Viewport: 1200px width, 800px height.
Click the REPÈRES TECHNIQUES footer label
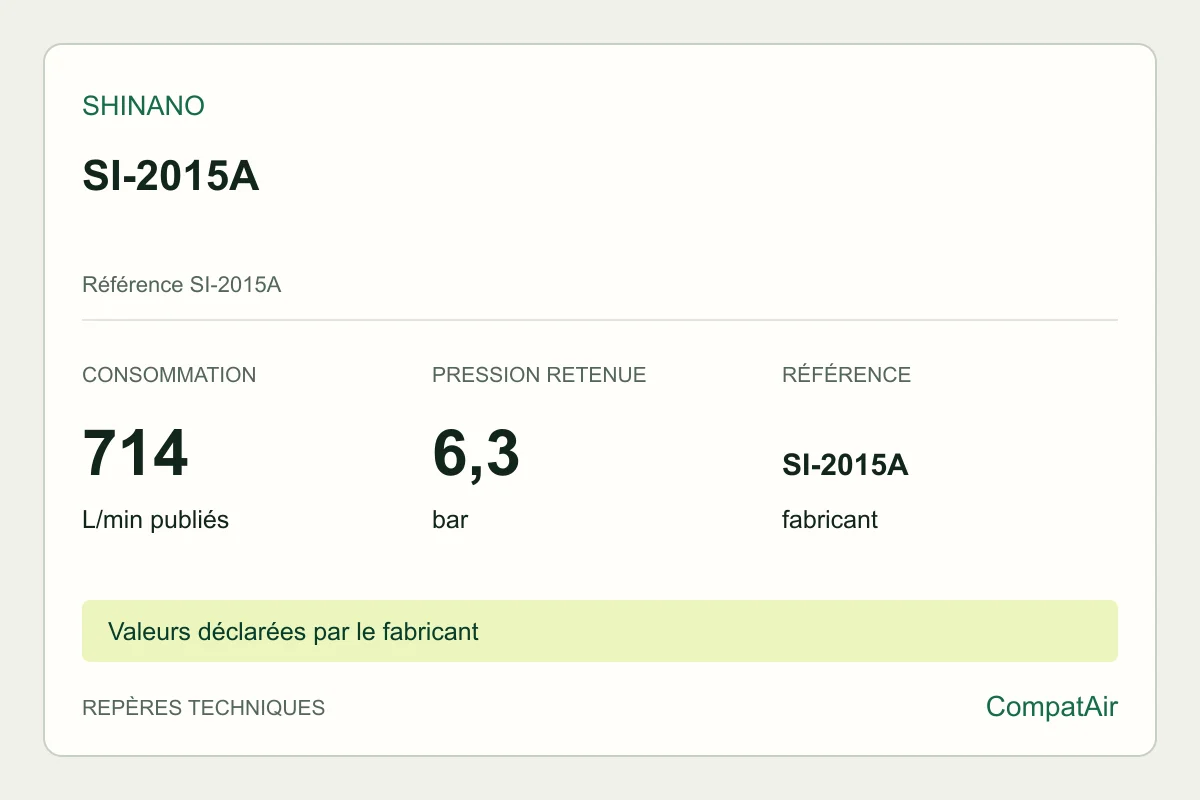pos(203,708)
